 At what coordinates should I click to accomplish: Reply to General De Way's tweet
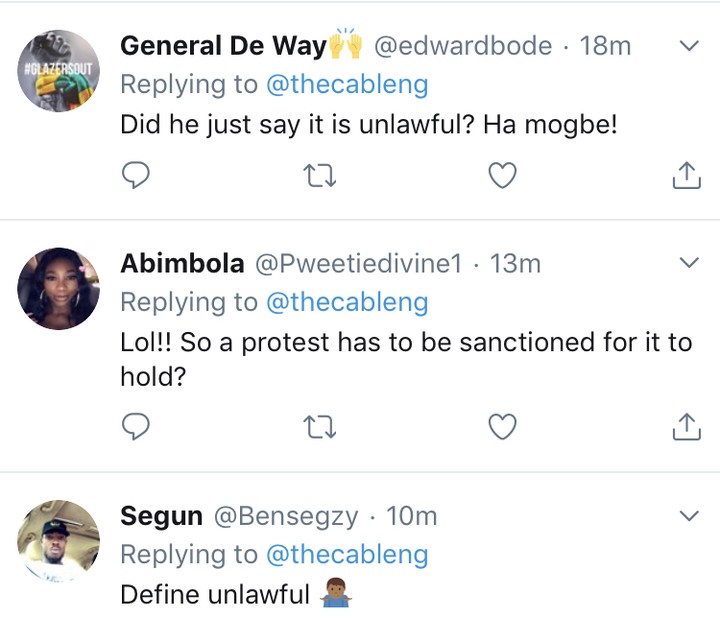(135, 177)
